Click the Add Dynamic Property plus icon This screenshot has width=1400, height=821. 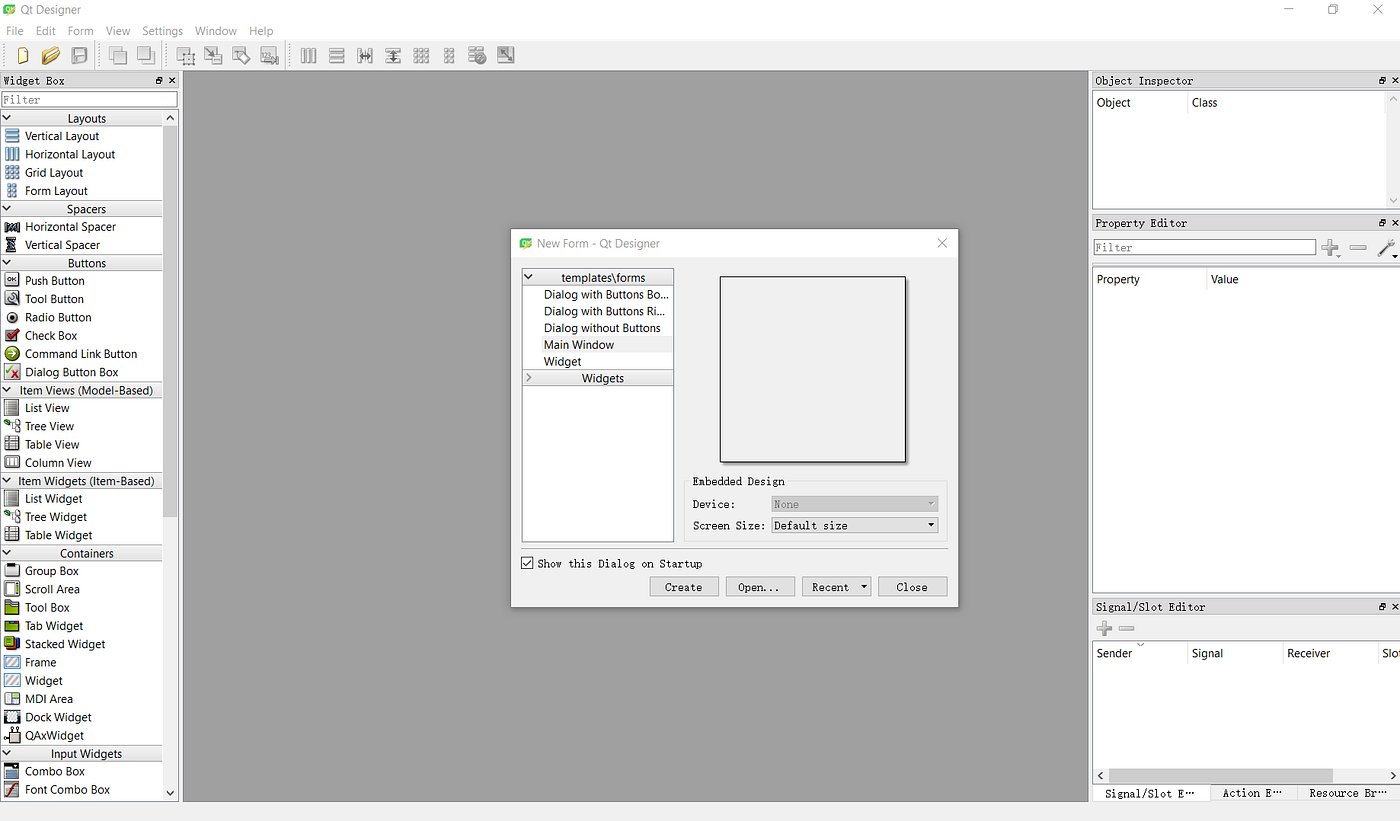[1330, 247]
